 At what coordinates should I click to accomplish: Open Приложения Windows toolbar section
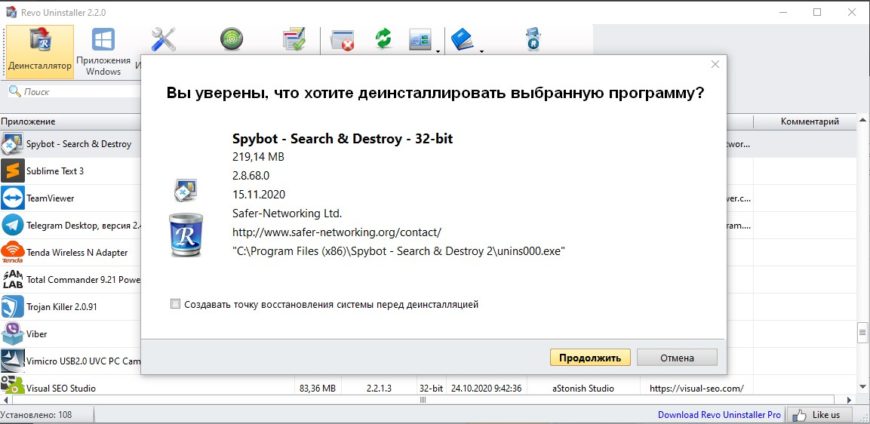tap(103, 52)
